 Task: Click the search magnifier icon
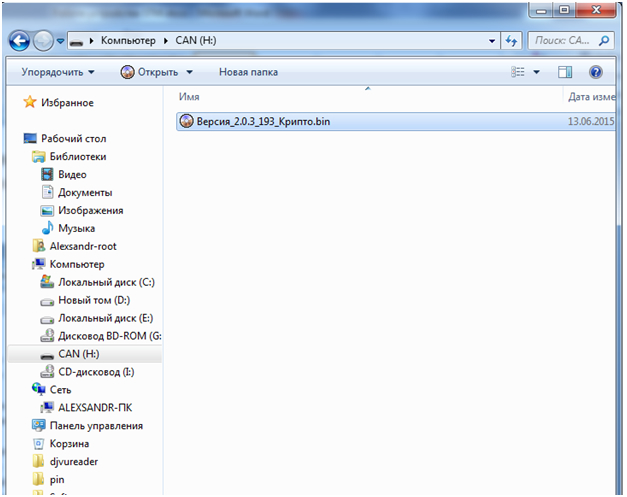coord(604,42)
